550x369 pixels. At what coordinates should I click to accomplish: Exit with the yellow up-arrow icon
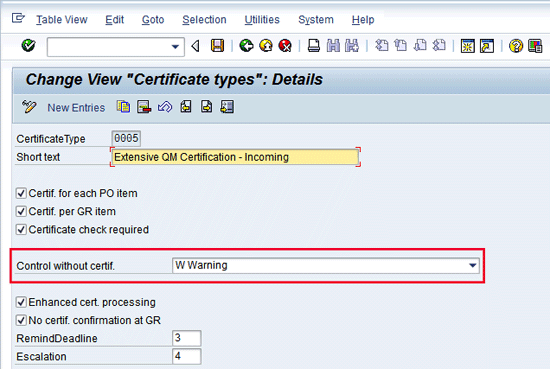[266, 46]
